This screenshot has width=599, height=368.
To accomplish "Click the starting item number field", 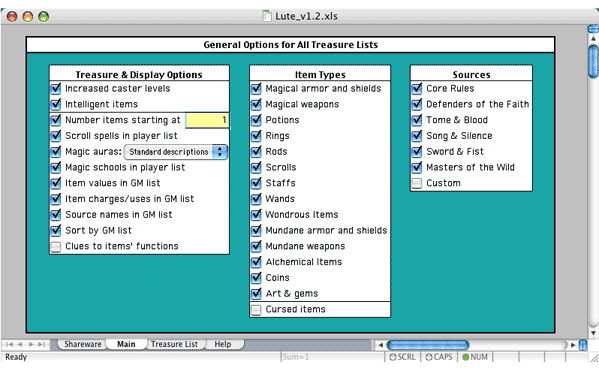I will [x=207, y=120].
